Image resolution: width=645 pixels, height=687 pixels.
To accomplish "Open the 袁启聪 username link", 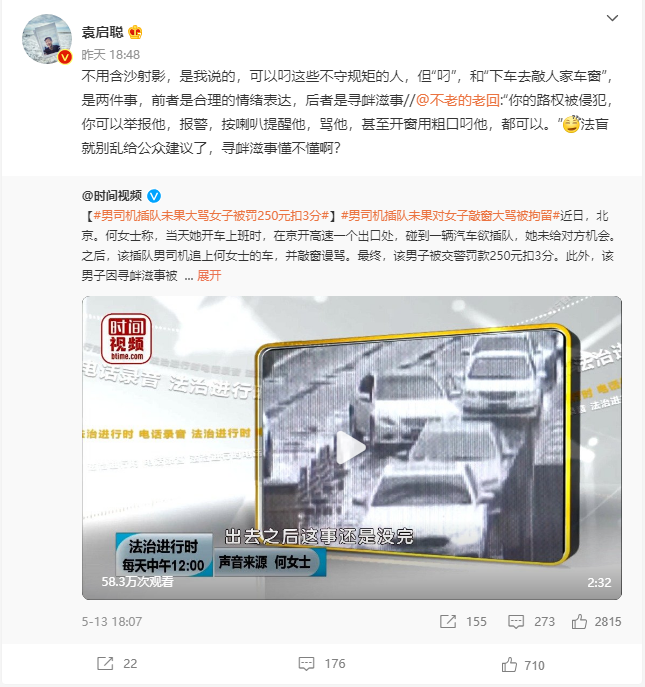I will tap(103, 32).
